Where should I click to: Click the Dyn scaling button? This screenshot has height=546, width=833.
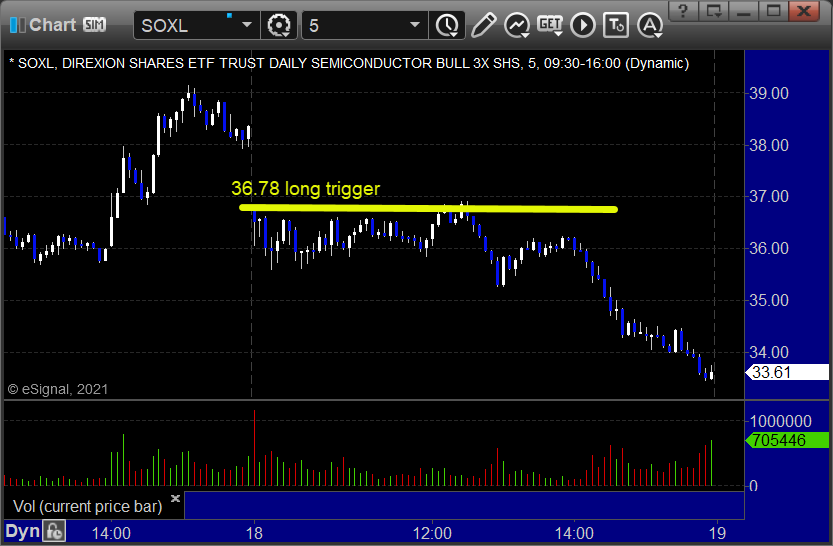[22, 531]
